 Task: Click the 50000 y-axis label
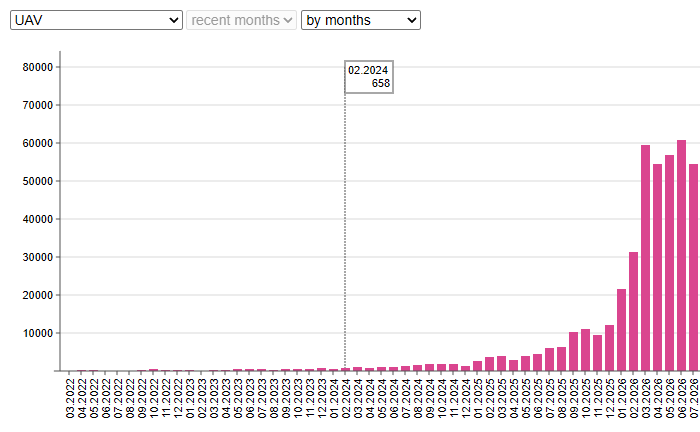tap(38, 181)
